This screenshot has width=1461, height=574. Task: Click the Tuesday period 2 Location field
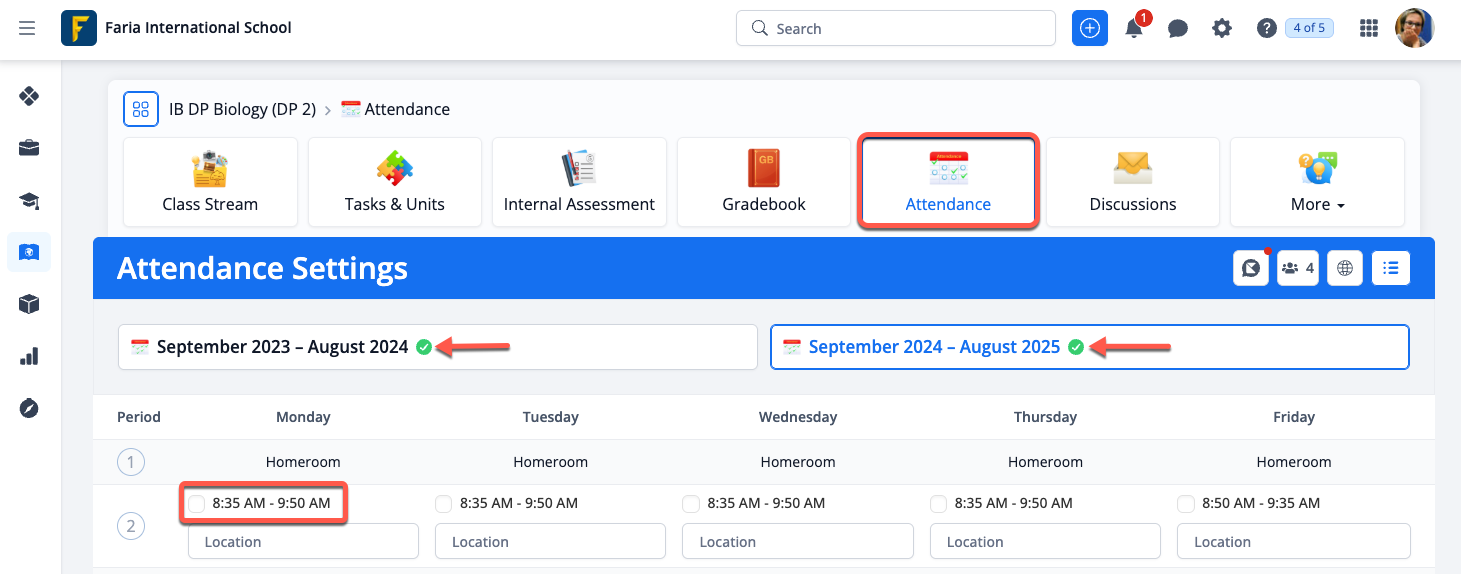pos(550,542)
